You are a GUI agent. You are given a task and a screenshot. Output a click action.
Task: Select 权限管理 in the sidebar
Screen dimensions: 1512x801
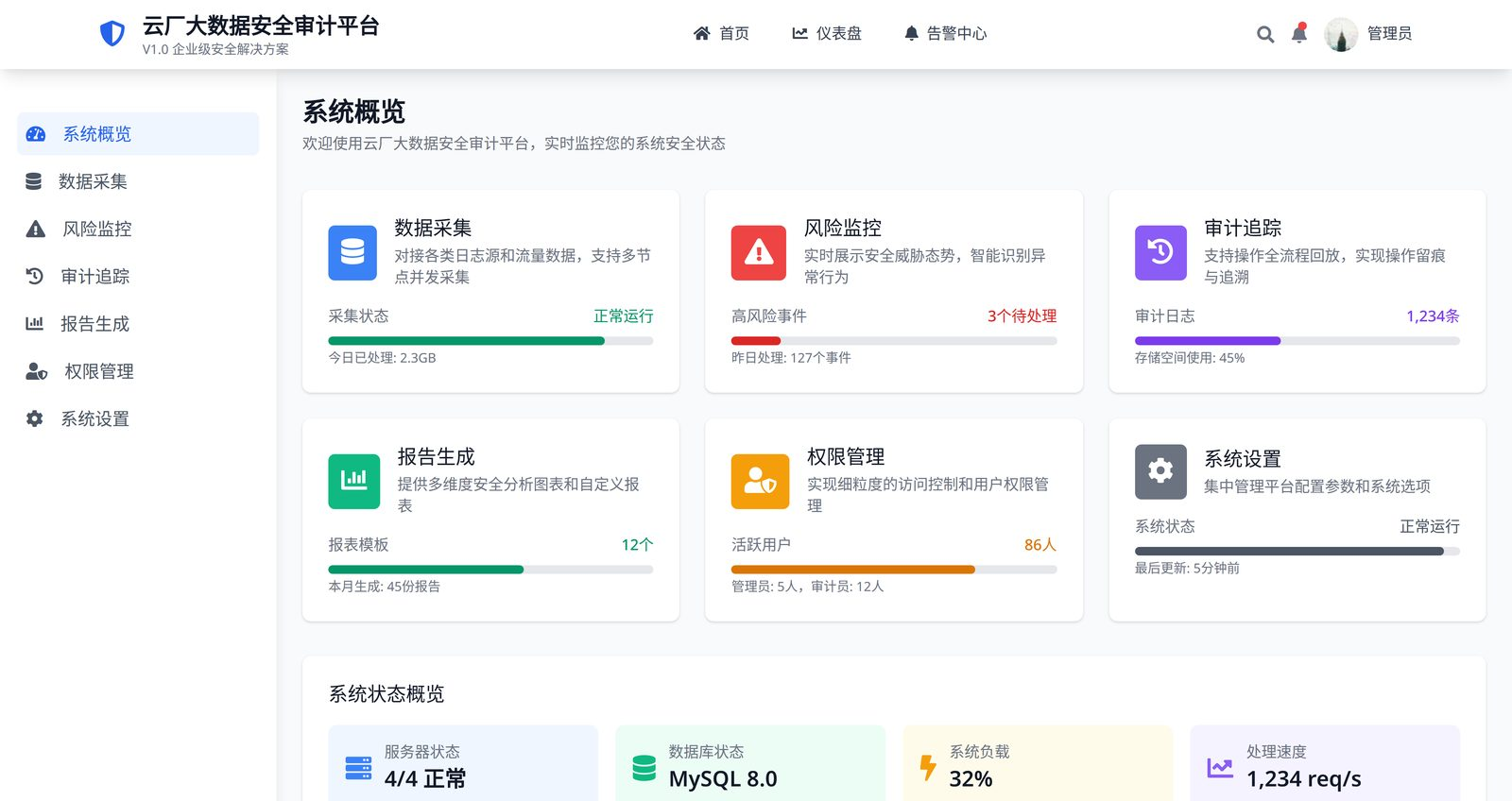(x=138, y=371)
